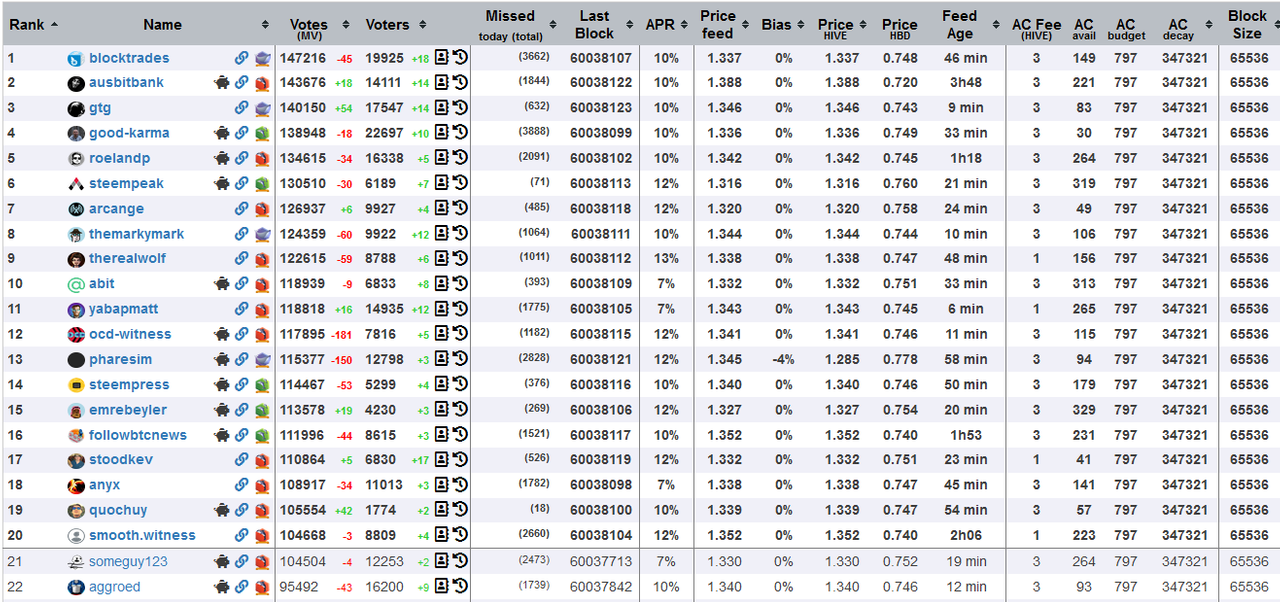Click the Block Size column header
The height and width of the screenshot is (602, 1280).
1247,24
